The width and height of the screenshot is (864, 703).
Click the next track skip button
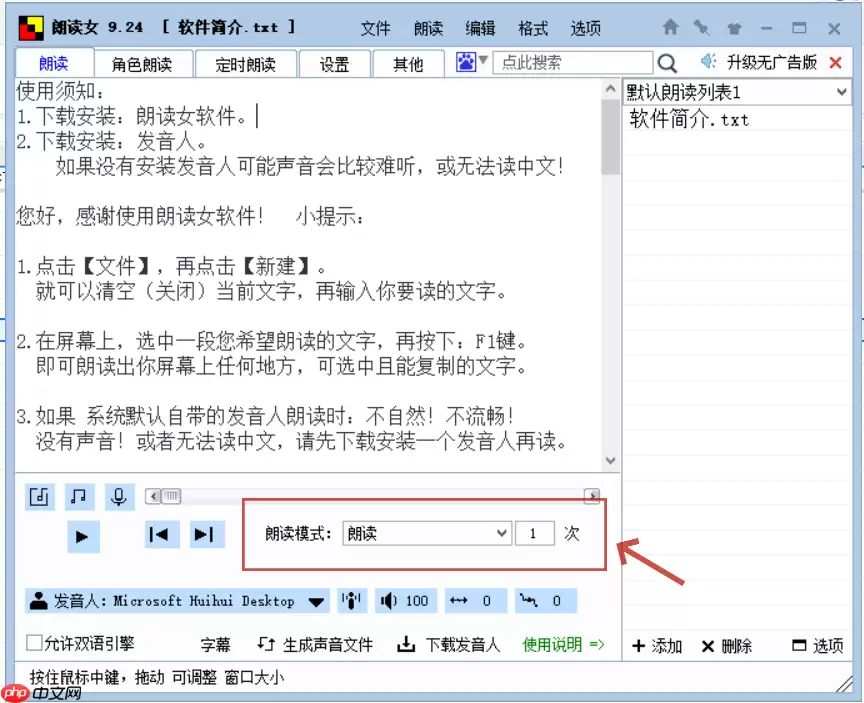point(206,535)
